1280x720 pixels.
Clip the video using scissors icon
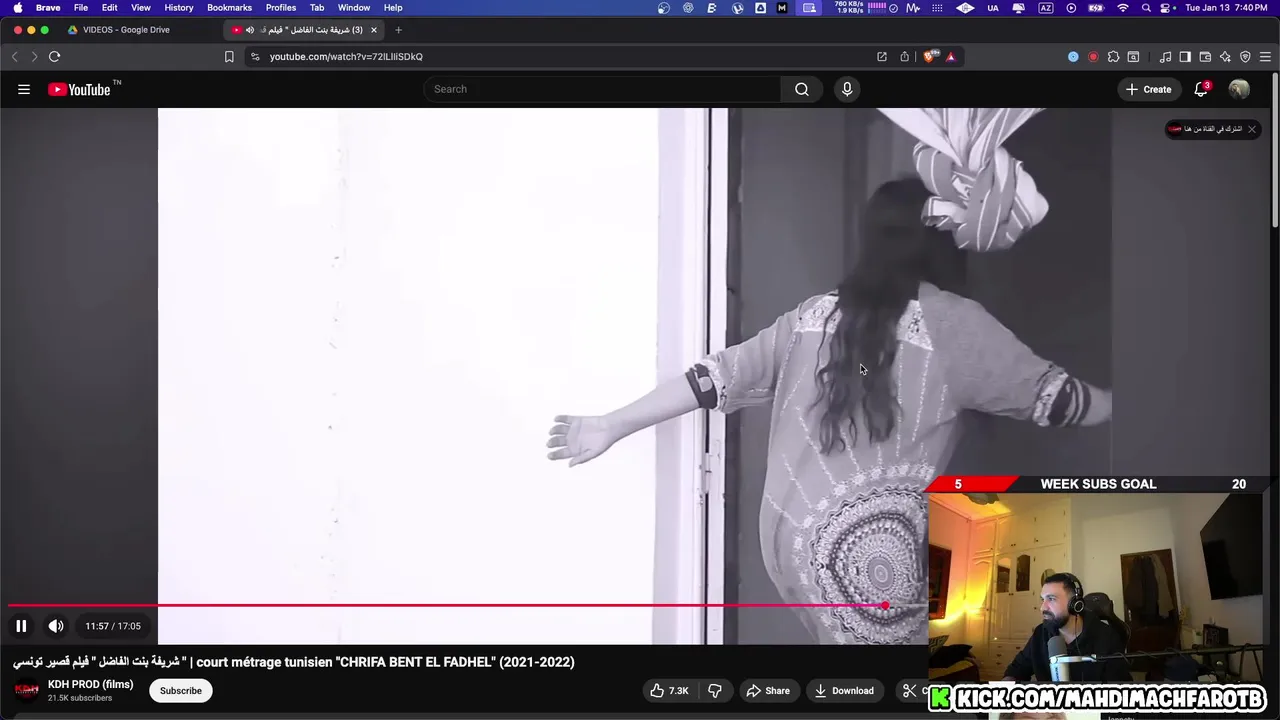909,690
